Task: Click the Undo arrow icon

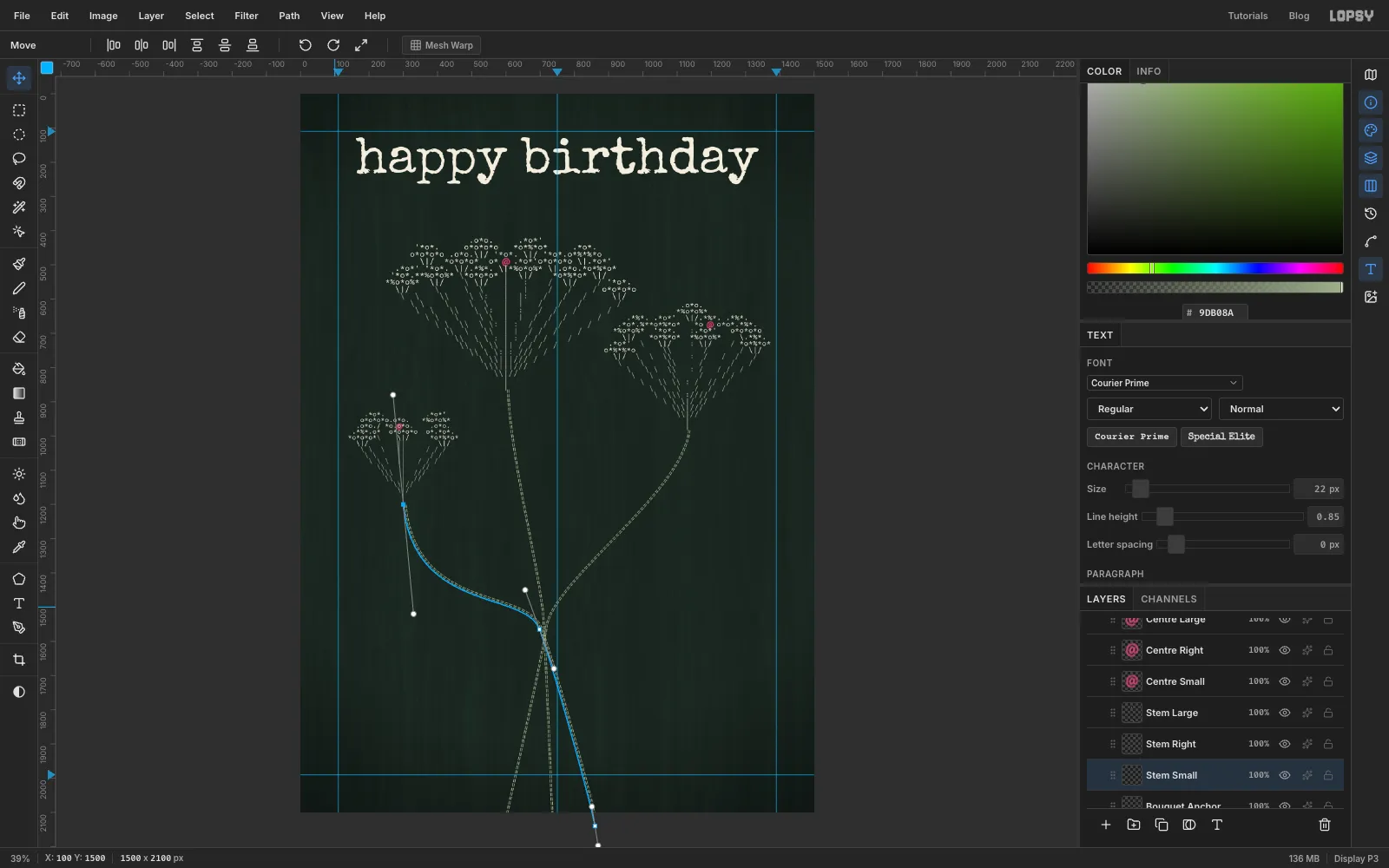Action: click(x=305, y=45)
